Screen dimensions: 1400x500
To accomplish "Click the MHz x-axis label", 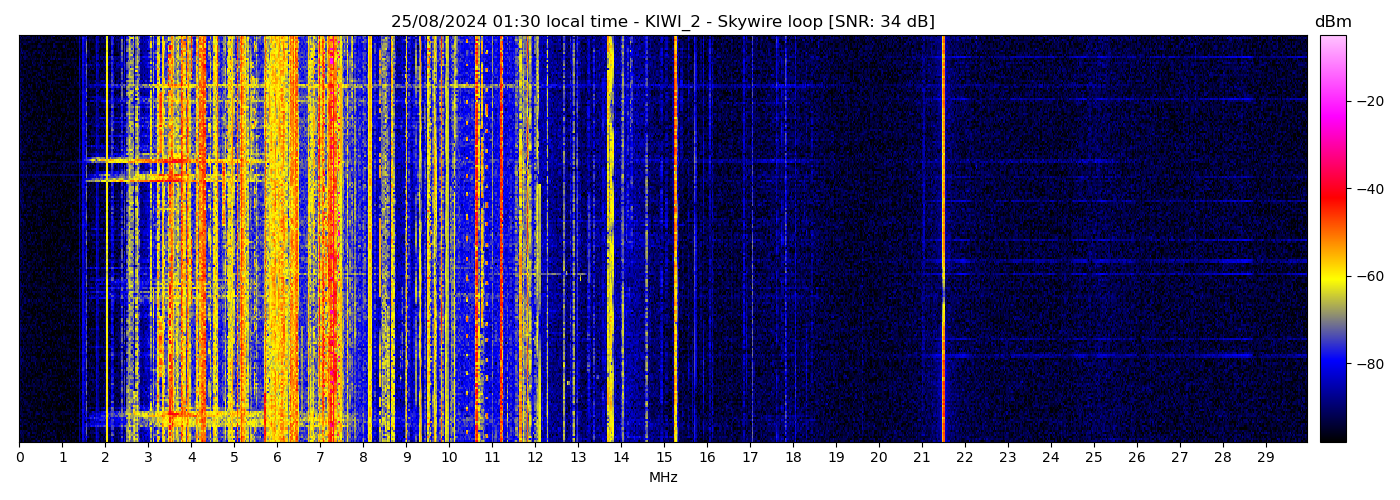I will [x=663, y=478].
